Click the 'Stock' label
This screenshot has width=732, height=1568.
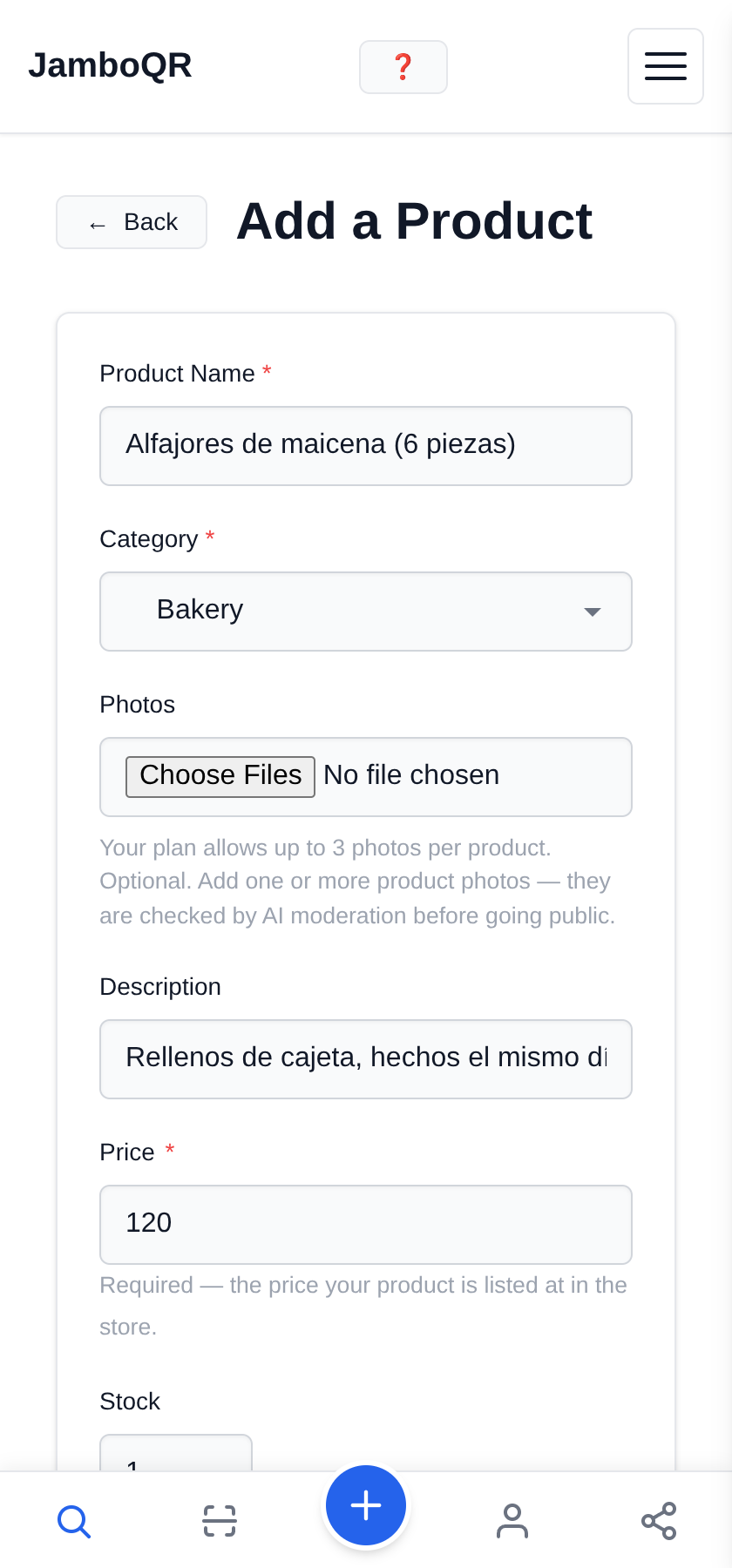pyautogui.click(x=130, y=1402)
